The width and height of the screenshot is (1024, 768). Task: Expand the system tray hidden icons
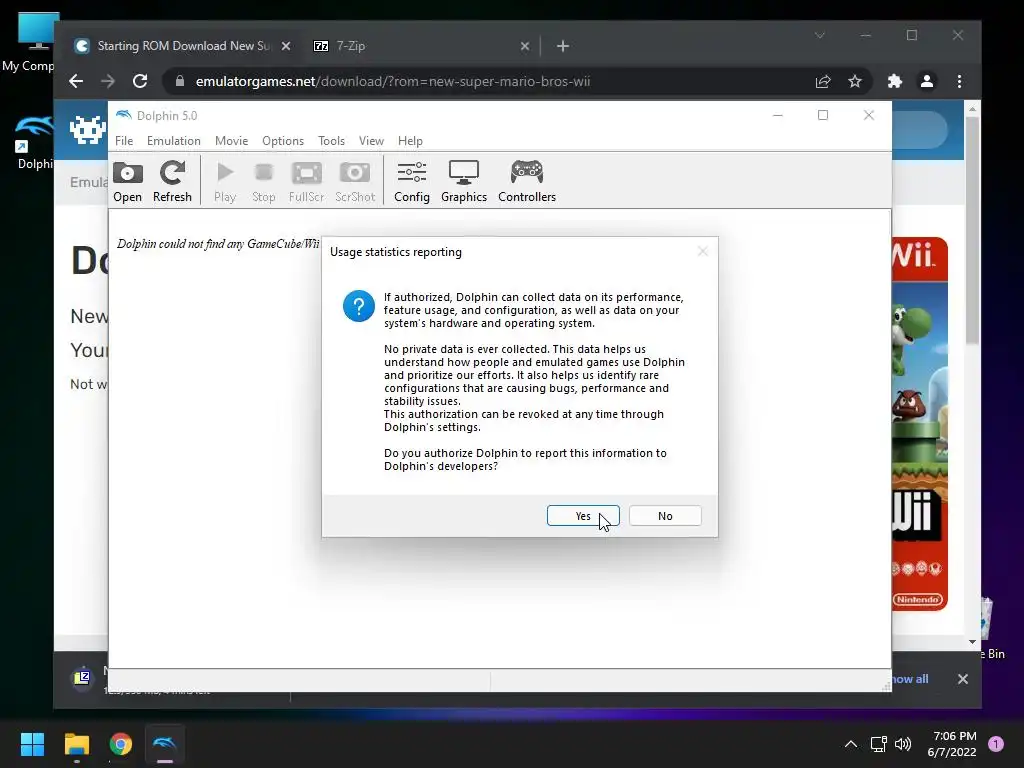tap(851, 744)
